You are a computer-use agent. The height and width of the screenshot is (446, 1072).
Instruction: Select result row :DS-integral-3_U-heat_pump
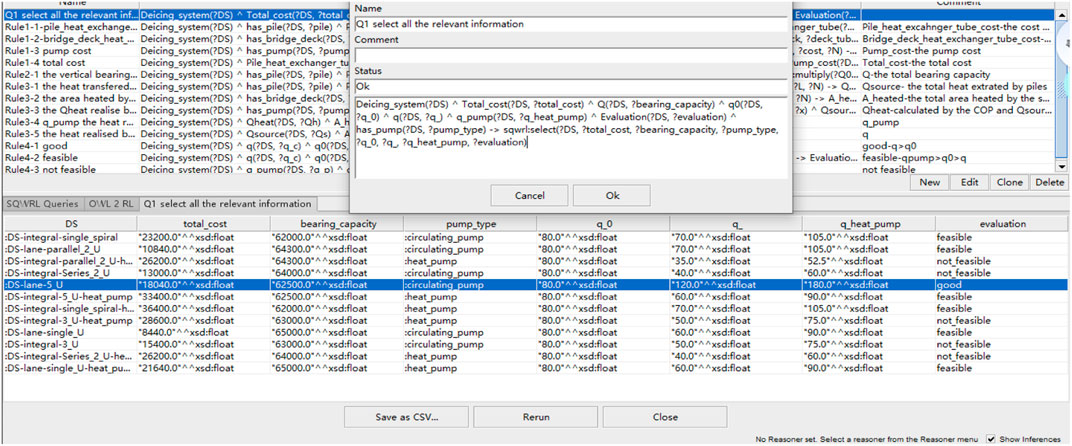click(535, 320)
